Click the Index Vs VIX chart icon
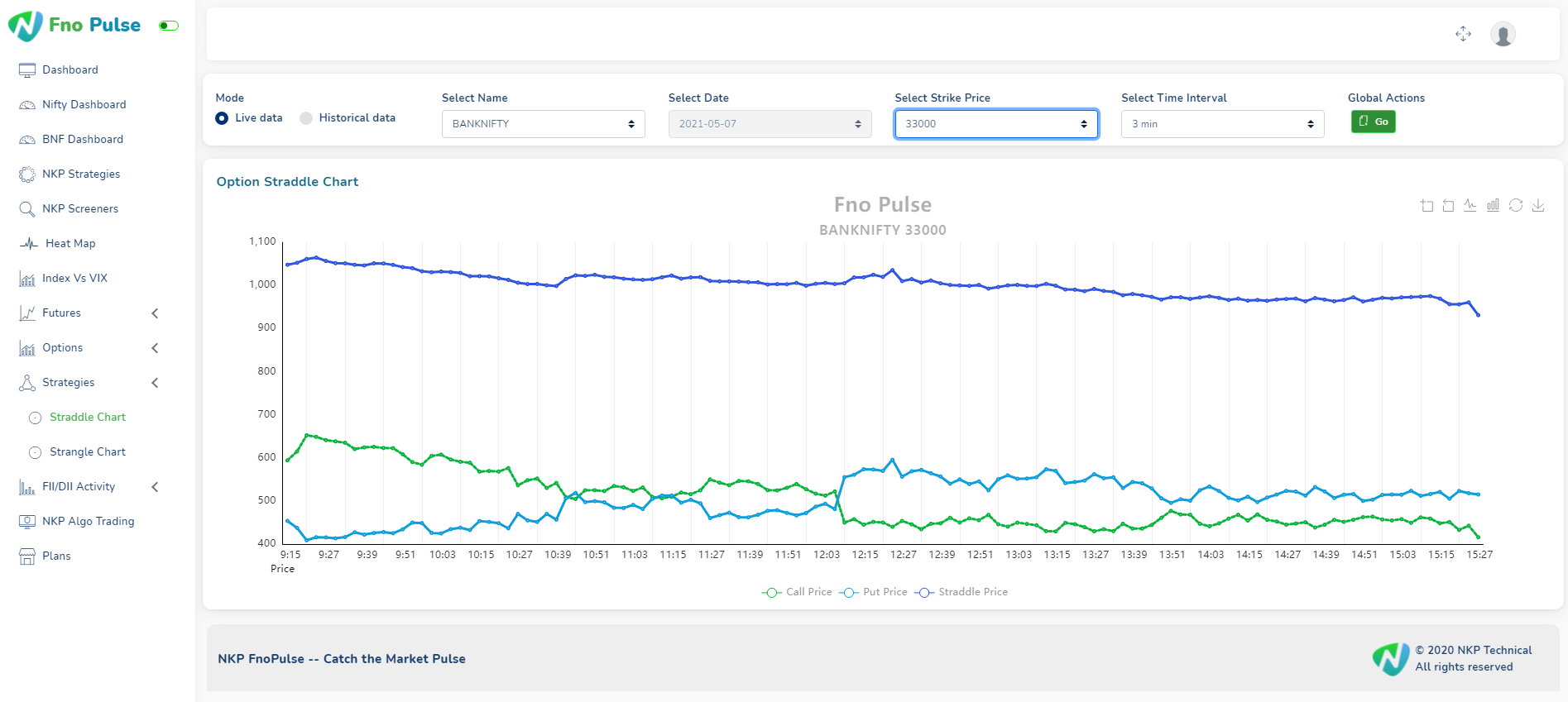1568x702 pixels. coord(27,279)
